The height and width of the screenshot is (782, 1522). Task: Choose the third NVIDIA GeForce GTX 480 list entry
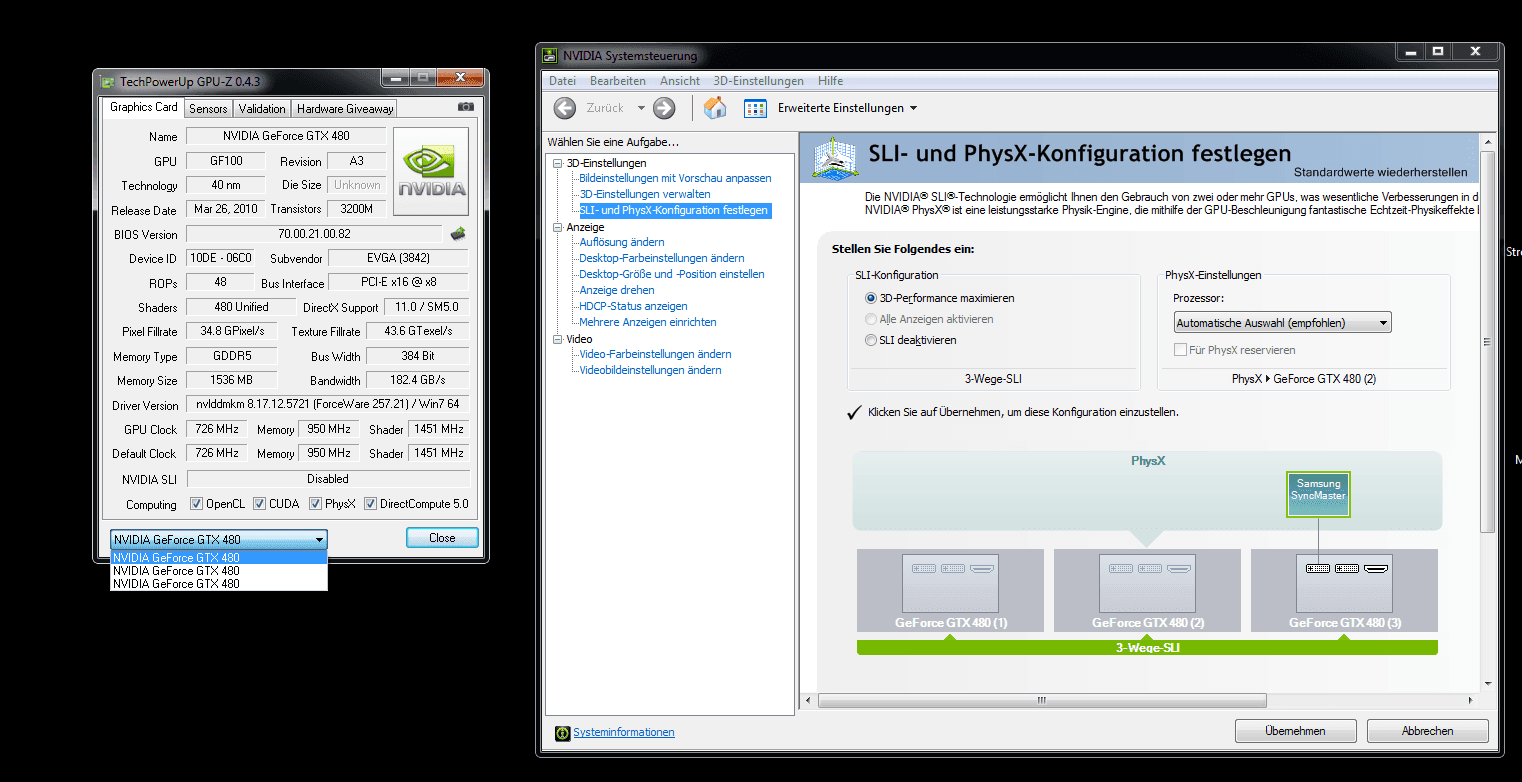(219, 584)
